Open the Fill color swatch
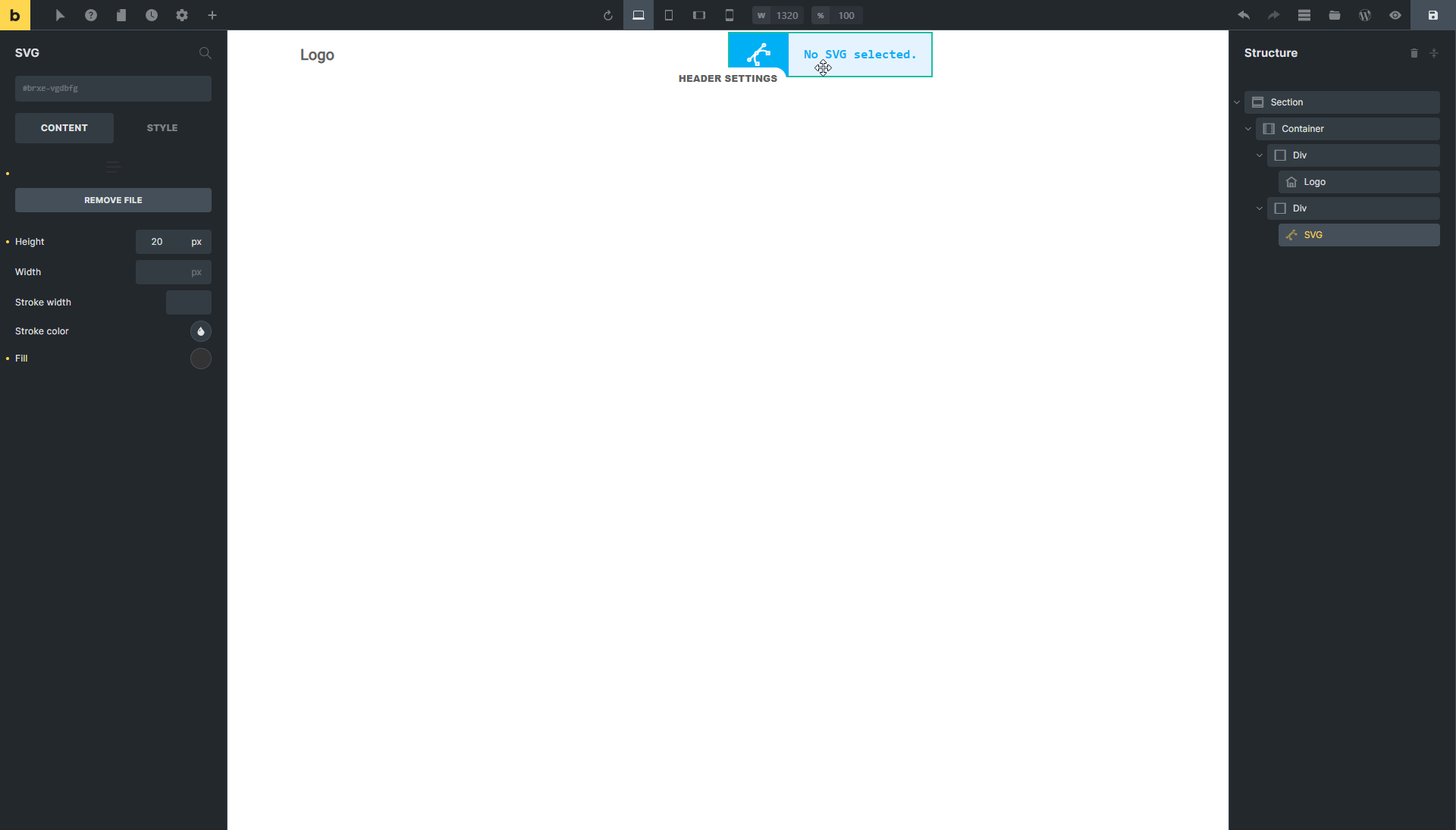The height and width of the screenshot is (830, 1456). pos(201,359)
